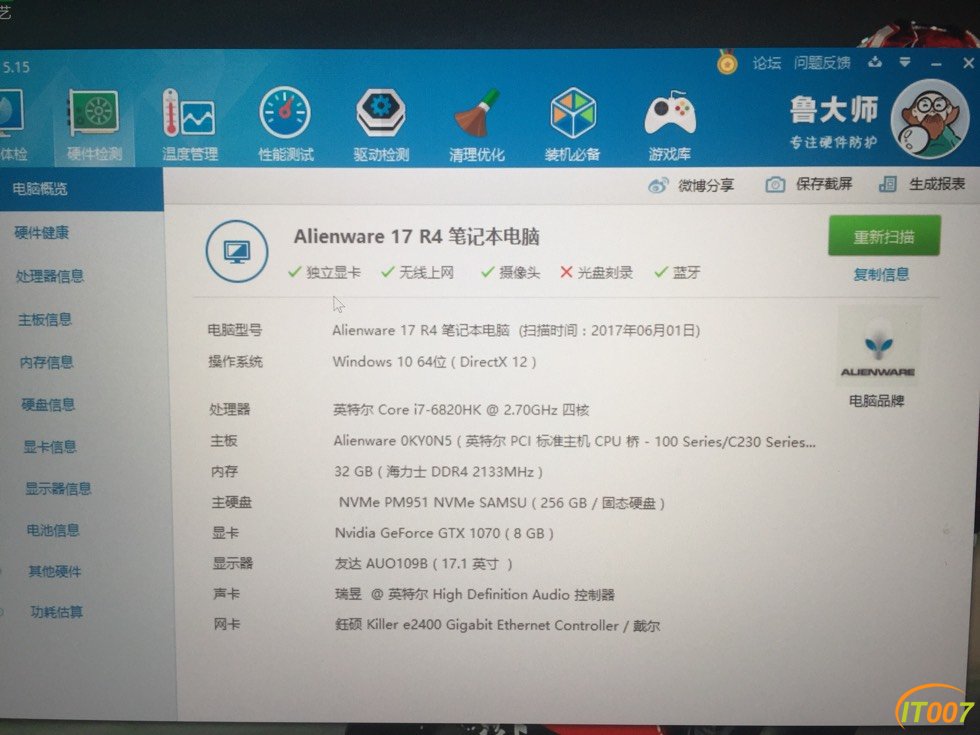980x735 pixels.
Task: Click the 主硬盘 row label
Action: coord(231,502)
